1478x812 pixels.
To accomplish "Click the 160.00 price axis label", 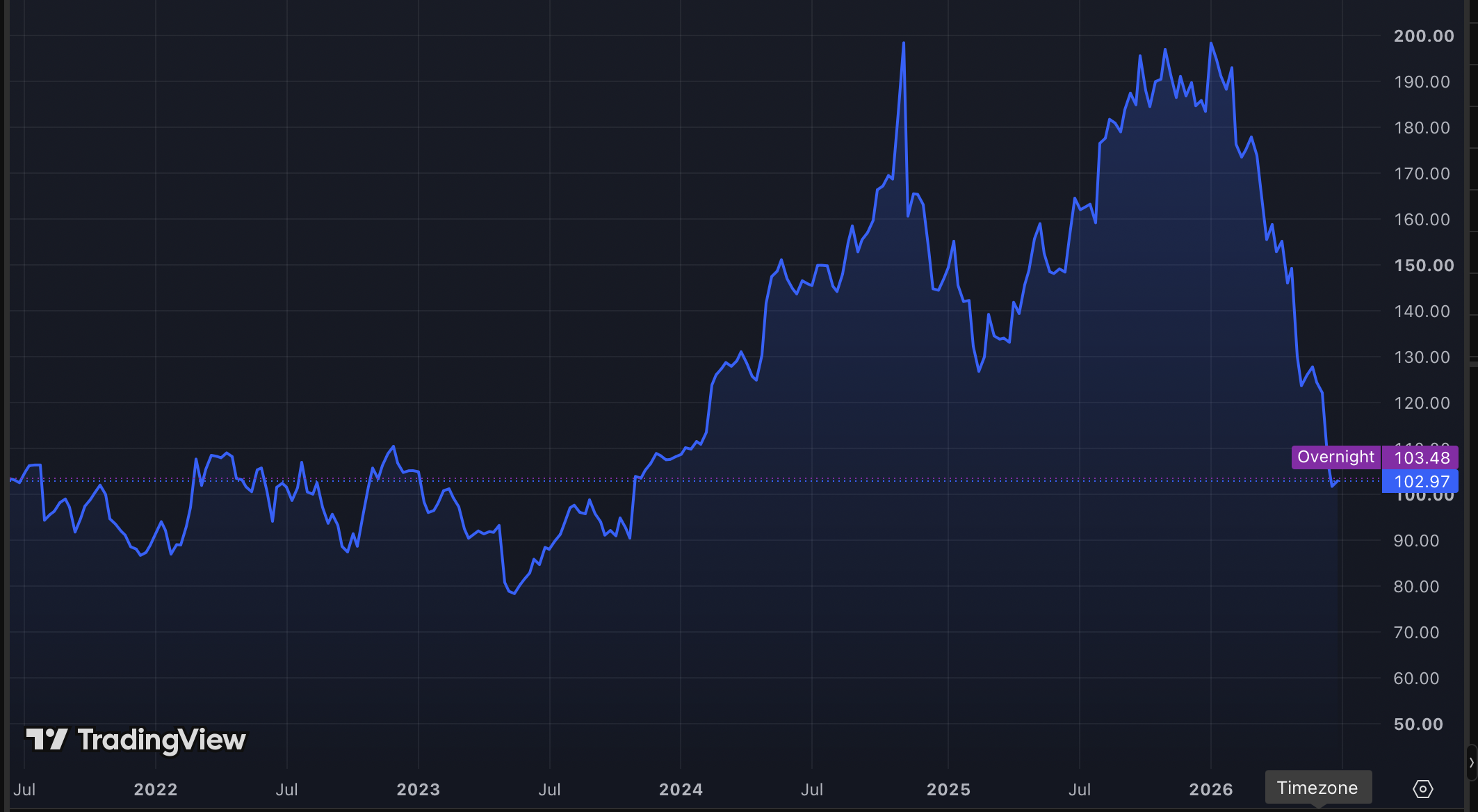I will [x=1422, y=220].
